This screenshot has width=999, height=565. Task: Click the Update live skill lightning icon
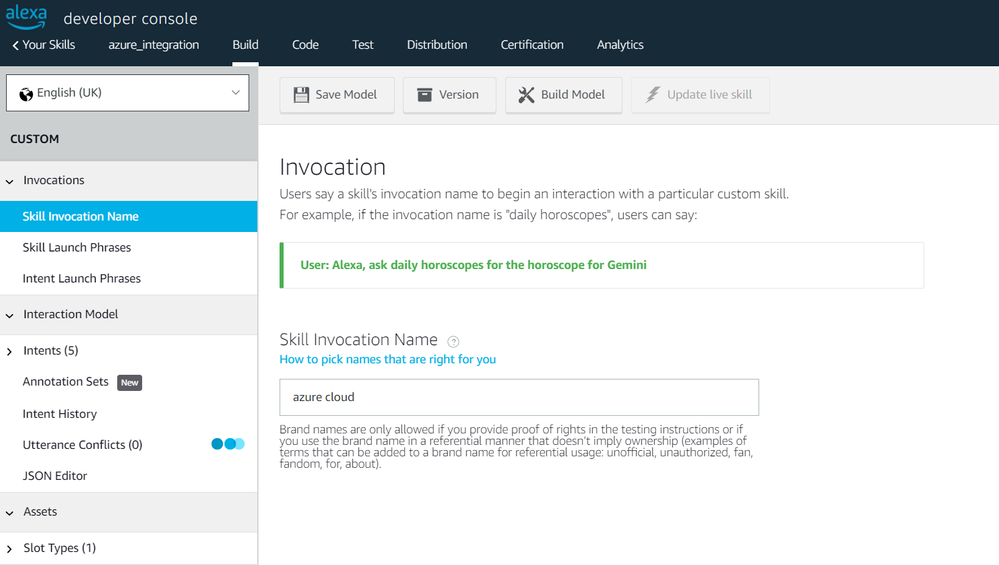pyautogui.click(x=653, y=95)
